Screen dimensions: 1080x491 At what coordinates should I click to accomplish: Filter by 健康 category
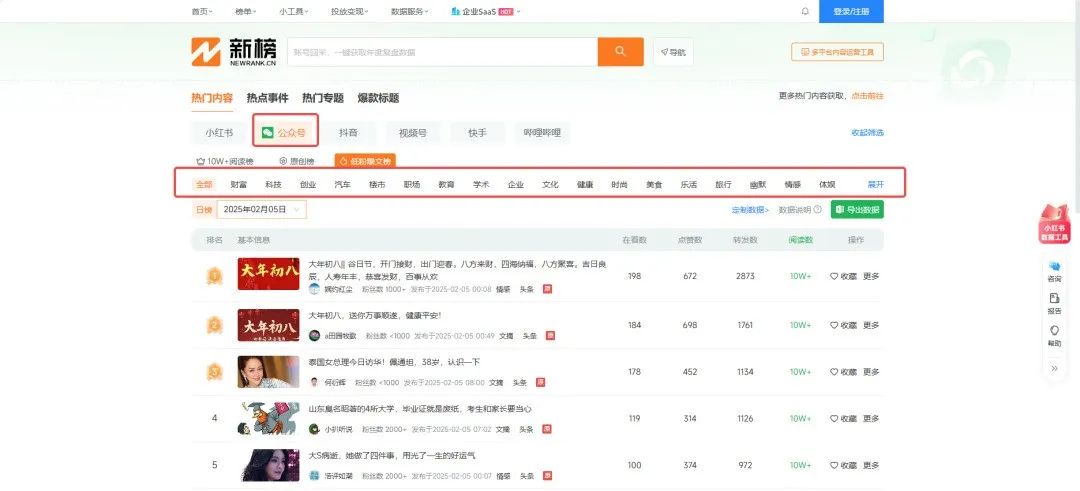coord(585,185)
